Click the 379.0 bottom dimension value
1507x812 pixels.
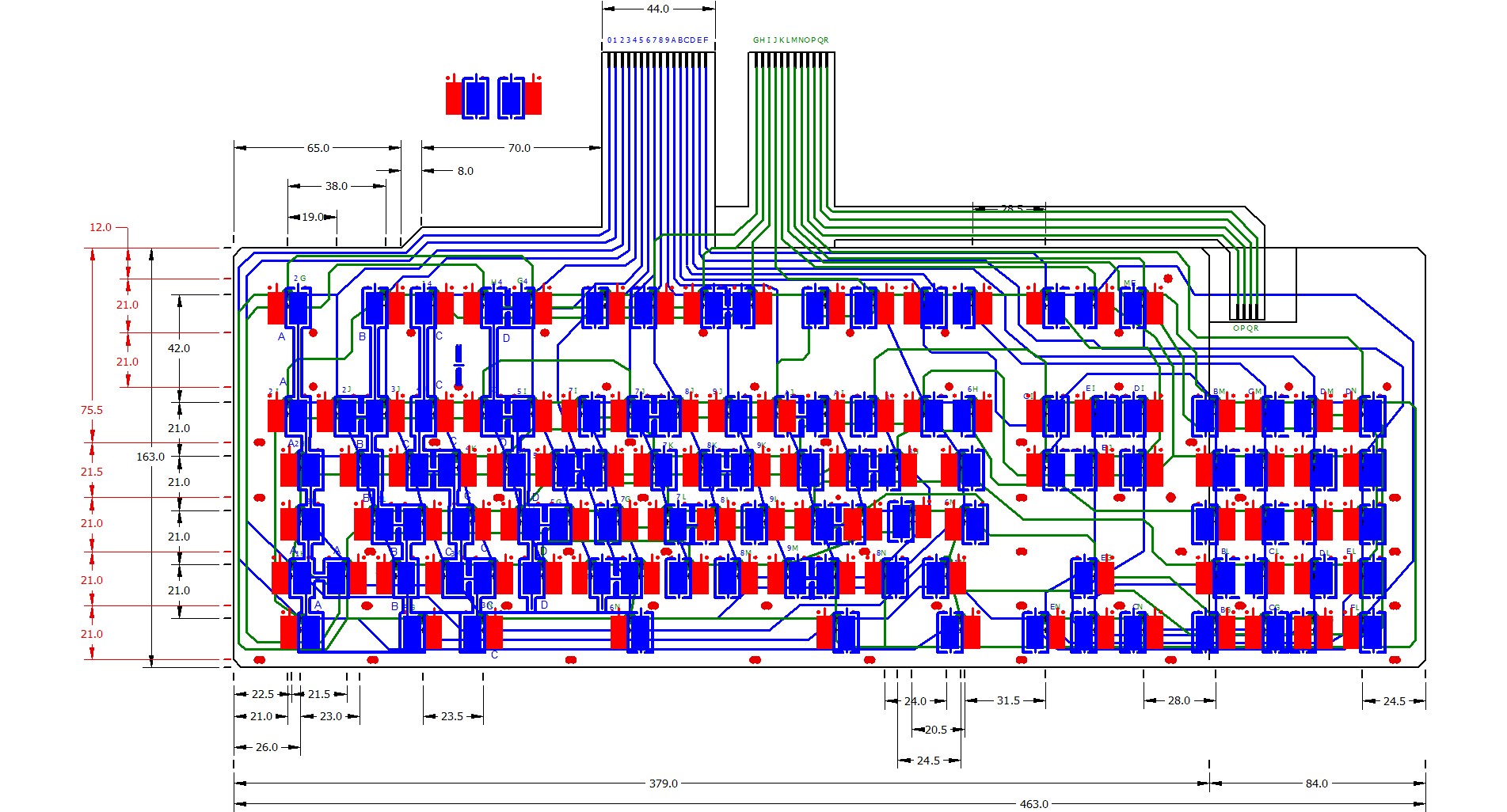click(663, 784)
